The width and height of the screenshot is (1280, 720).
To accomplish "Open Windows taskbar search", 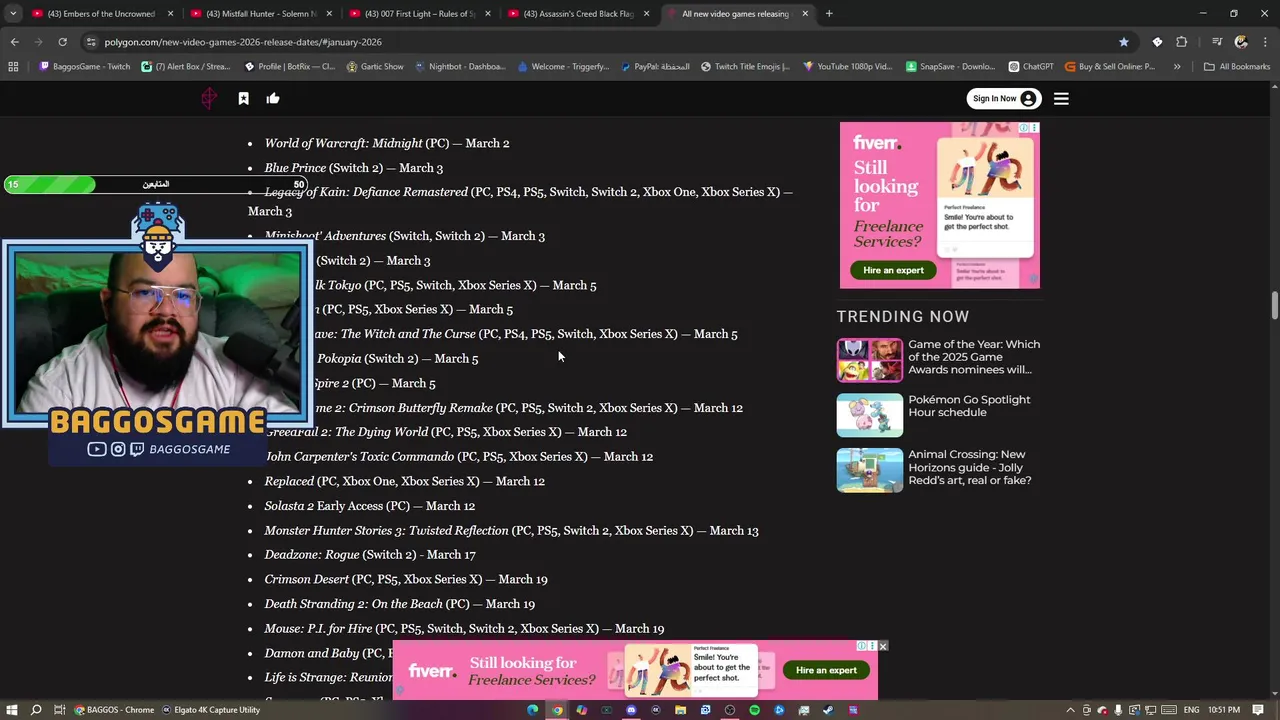I will [36, 710].
